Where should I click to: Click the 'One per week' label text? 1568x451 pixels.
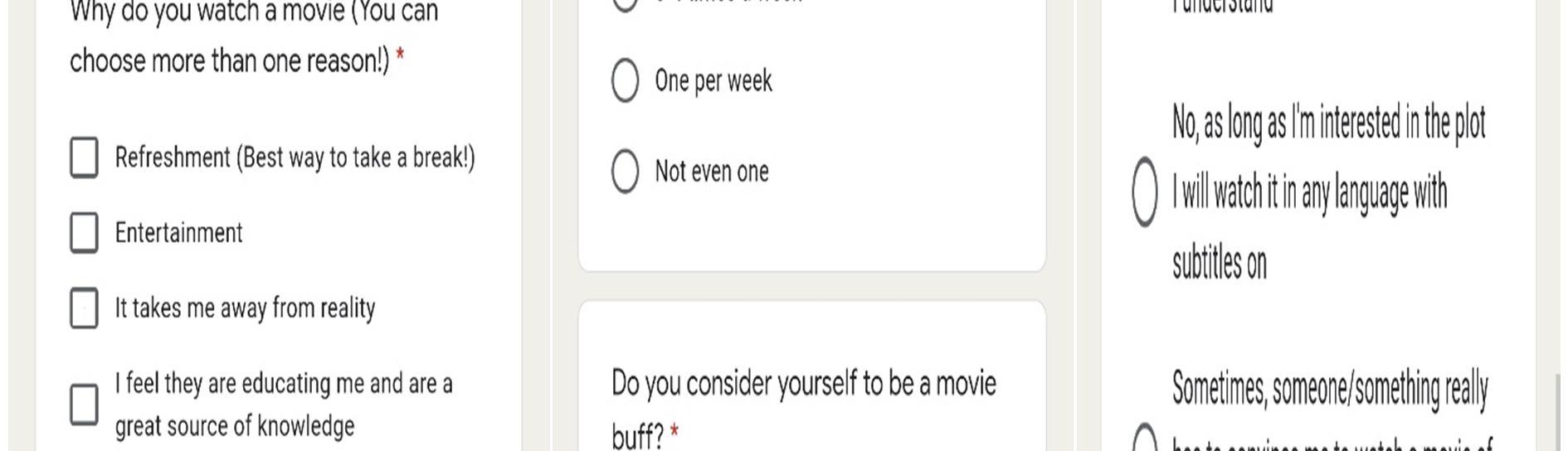(x=713, y=80)
